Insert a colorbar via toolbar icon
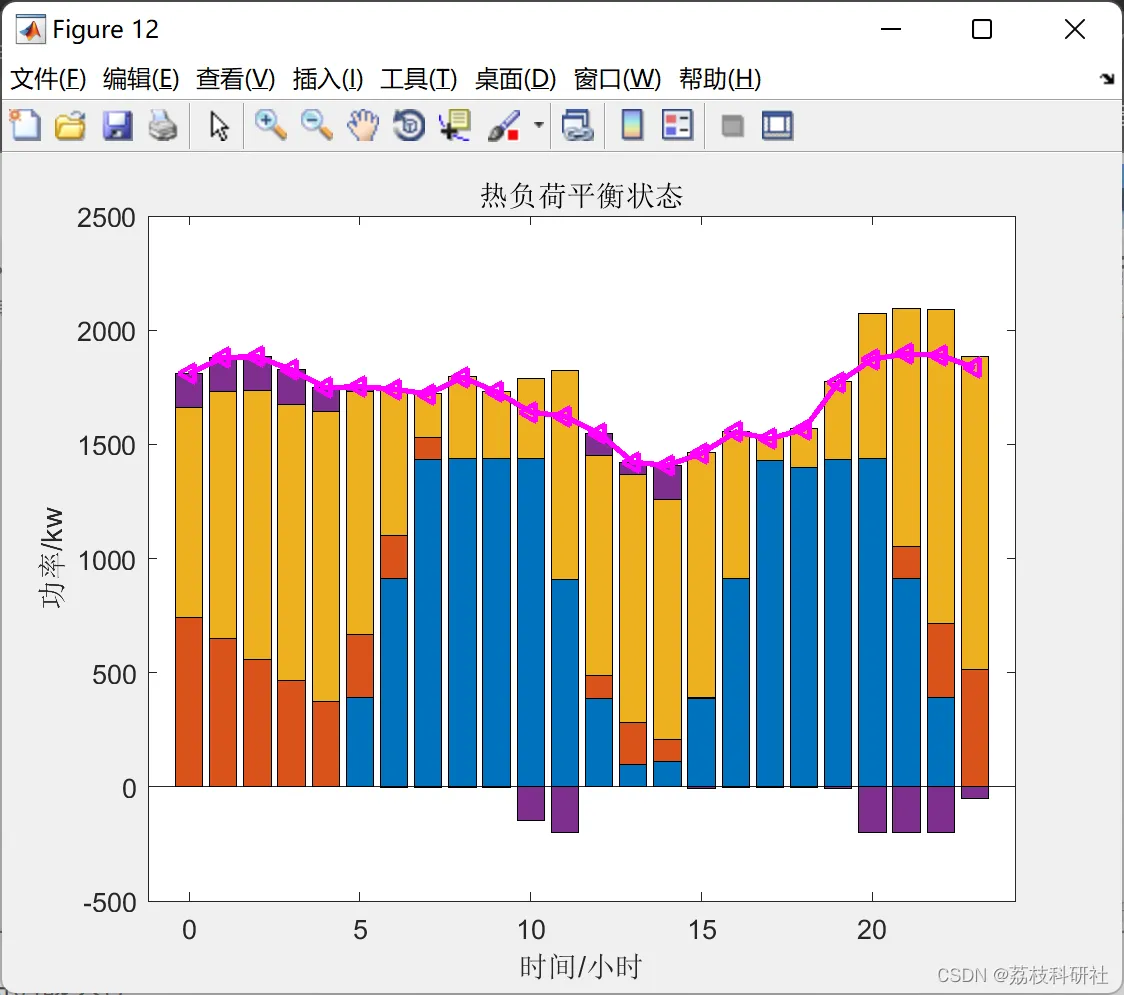The image size is (1124, 995). 632,125
